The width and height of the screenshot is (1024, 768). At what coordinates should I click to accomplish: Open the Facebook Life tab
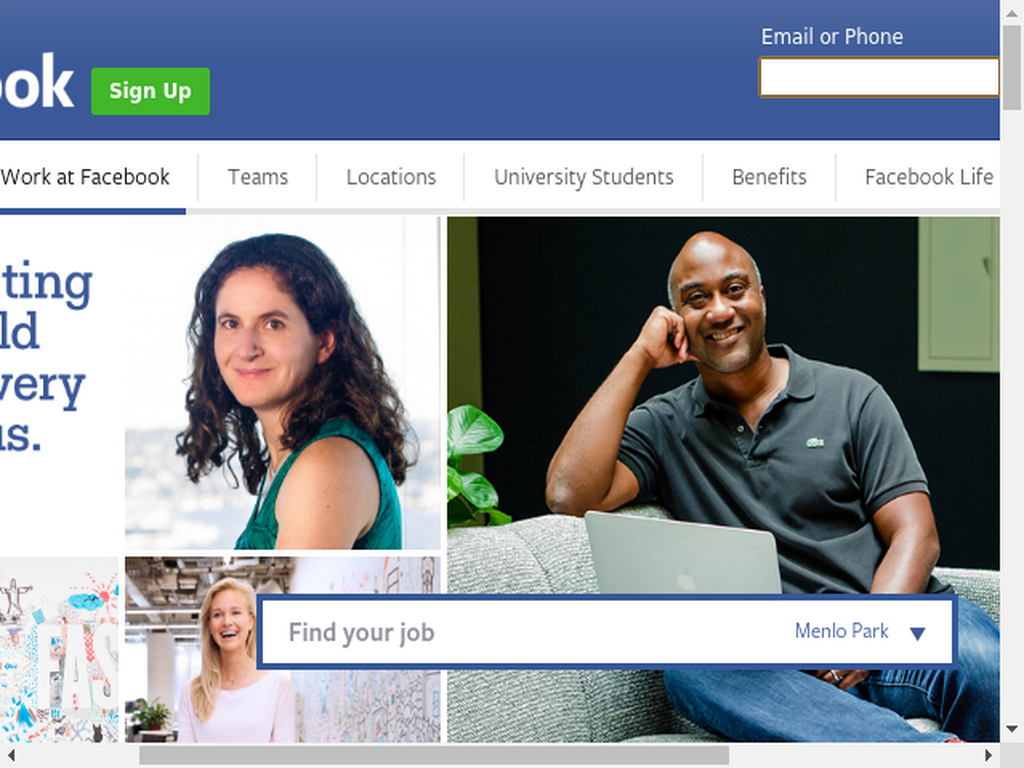click(x=929, y=177)
